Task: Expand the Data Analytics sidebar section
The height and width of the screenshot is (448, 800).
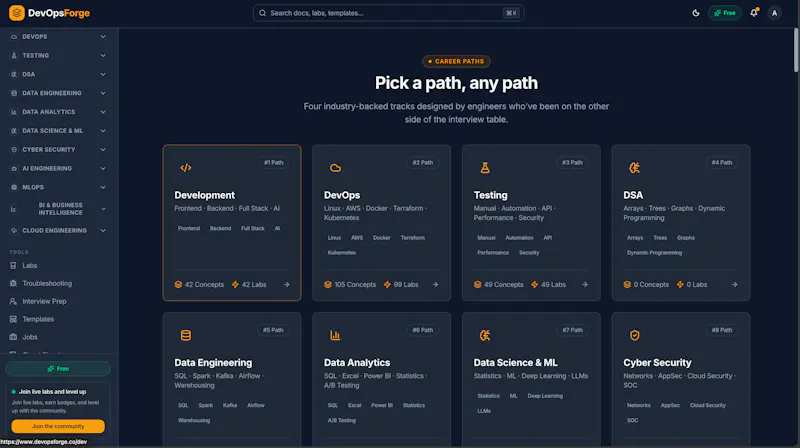Action: (59, 112)
